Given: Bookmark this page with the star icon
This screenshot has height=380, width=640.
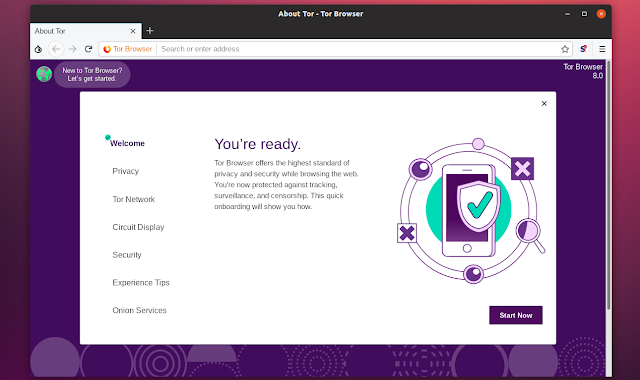Looking at the screenshot, I should coord(565,49).
